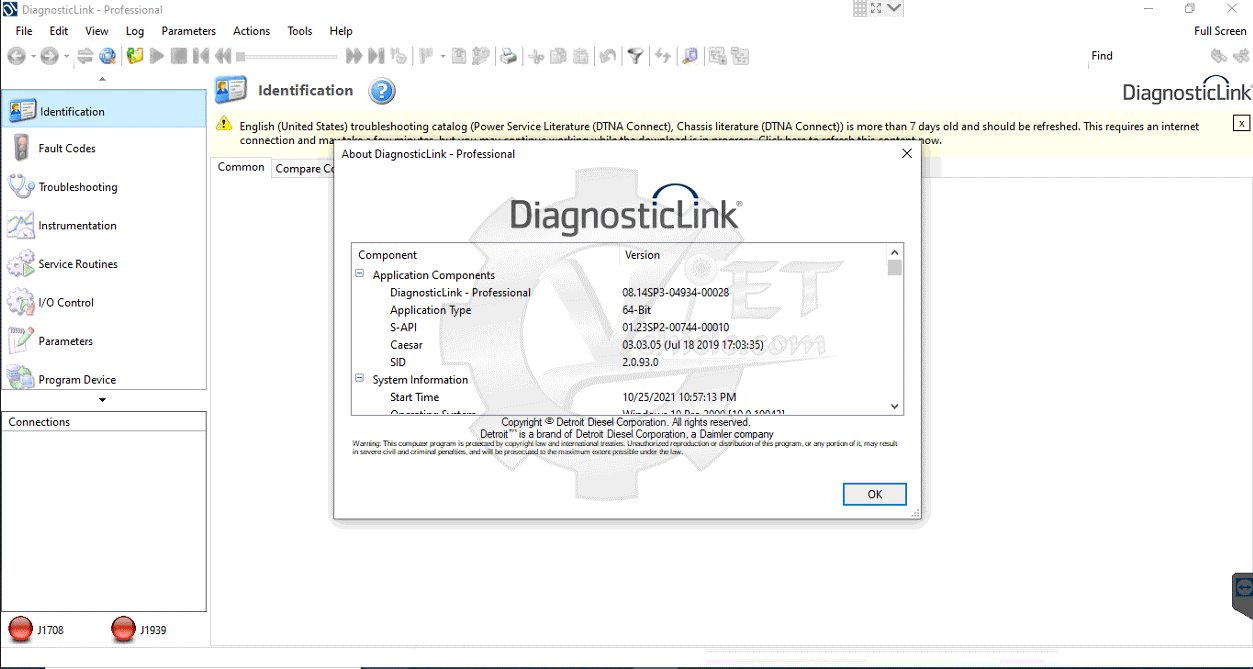
Task: Open the Actions menu
Action: click(x=252, y=31)
